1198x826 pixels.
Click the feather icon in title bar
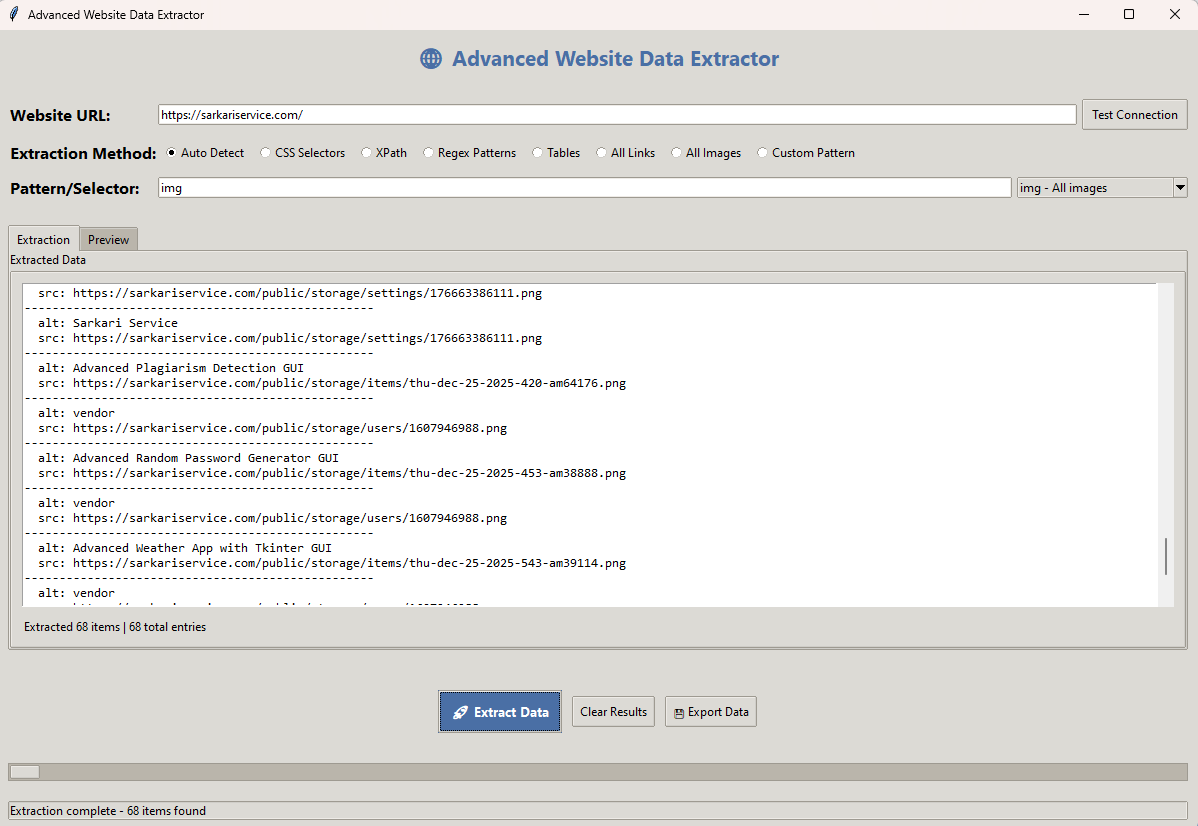pos(13,15)
